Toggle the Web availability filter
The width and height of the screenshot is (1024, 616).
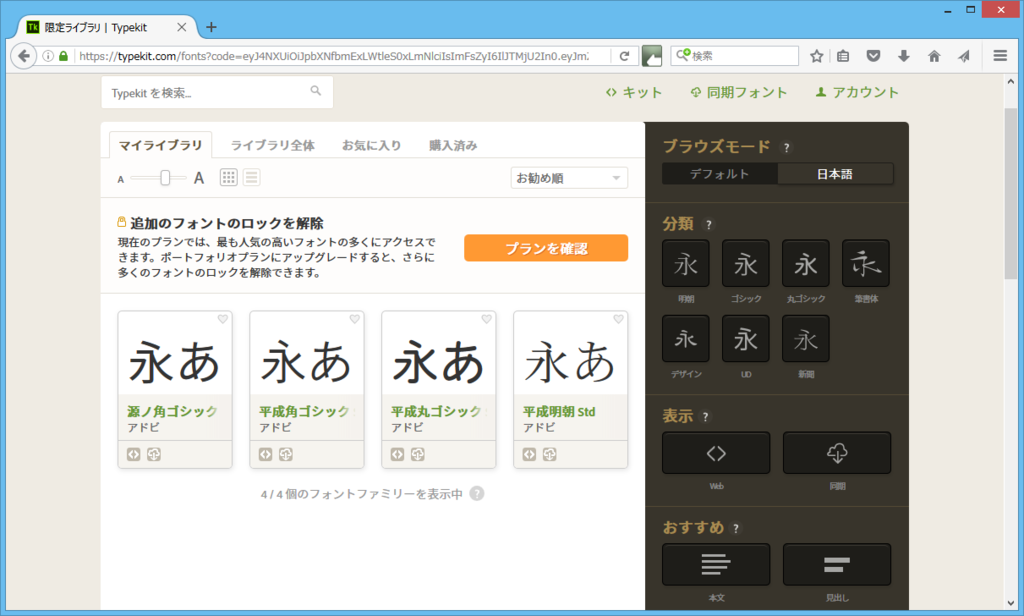[x=716, y=453]
